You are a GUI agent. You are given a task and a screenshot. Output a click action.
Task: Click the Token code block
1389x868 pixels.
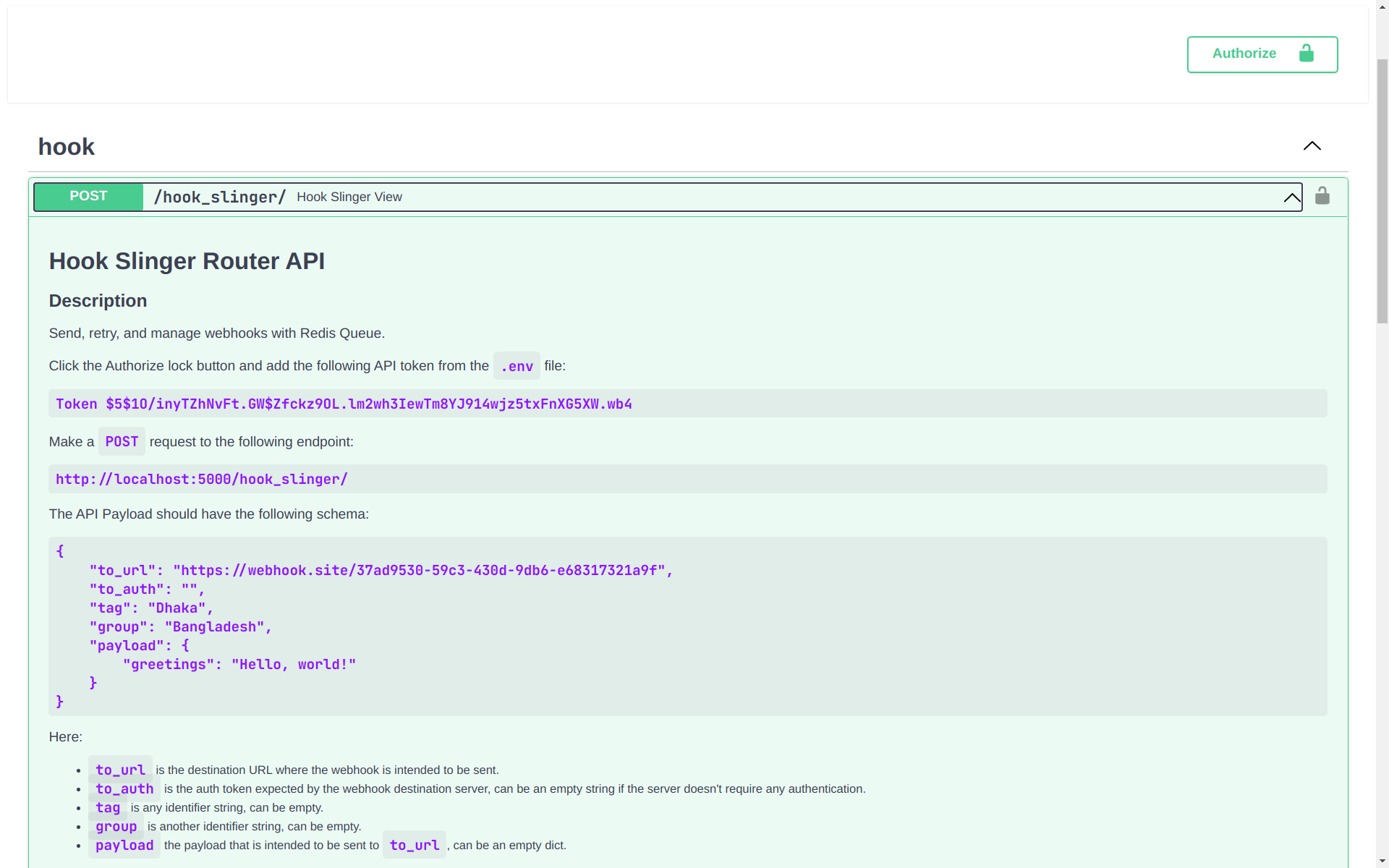(x=344, y=404)
